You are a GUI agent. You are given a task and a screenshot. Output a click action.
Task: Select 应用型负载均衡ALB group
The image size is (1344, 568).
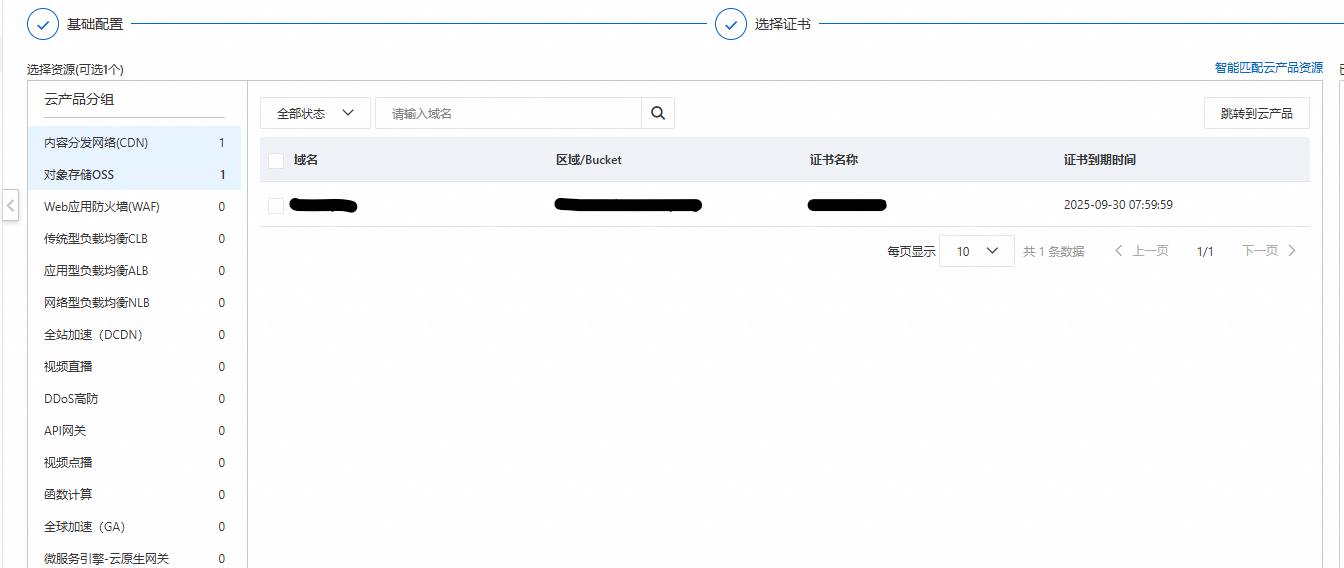point(134,271)
